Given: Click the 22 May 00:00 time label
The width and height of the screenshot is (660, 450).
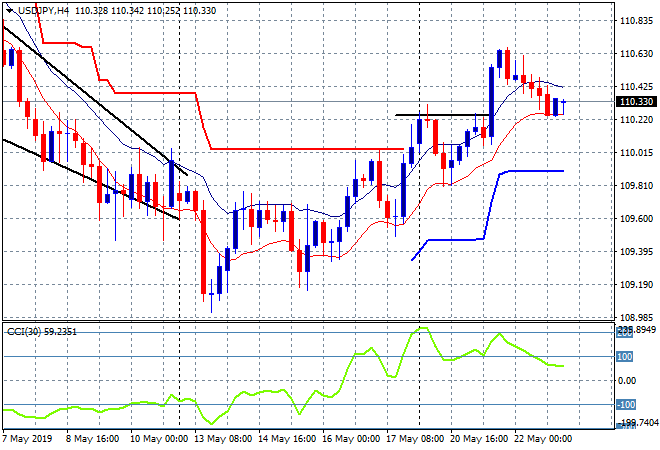Looking at the screenshot, I should [x=543, y=439].
